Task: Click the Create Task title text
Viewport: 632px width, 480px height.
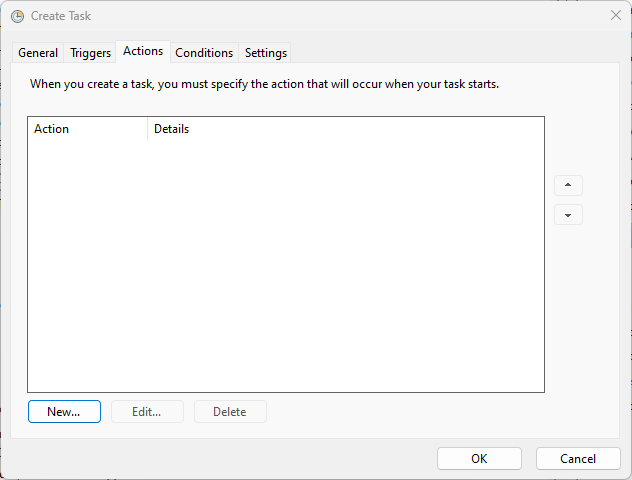Action: point(61,16)
